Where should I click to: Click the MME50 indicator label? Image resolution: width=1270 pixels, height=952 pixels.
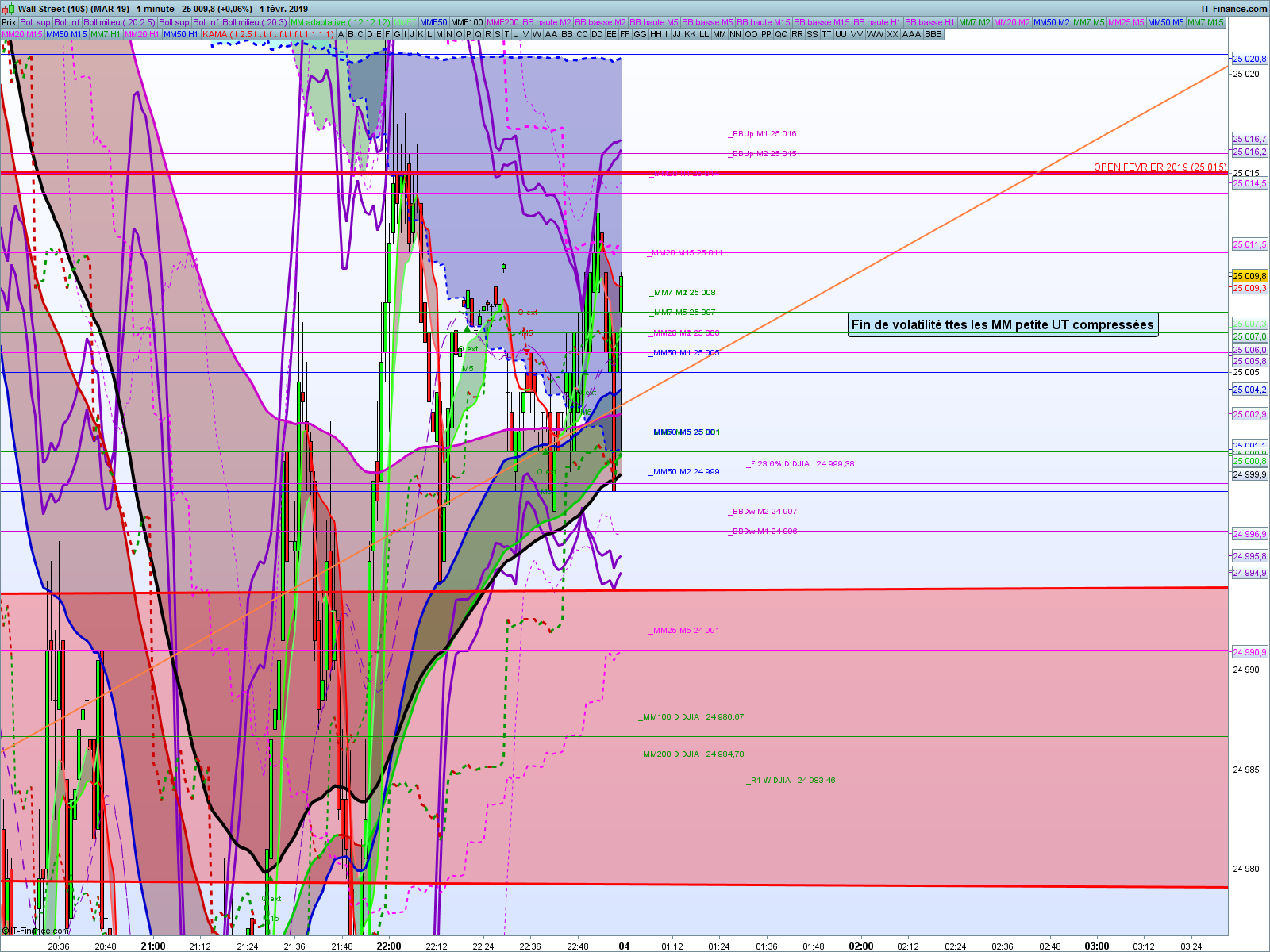(433, 22)
